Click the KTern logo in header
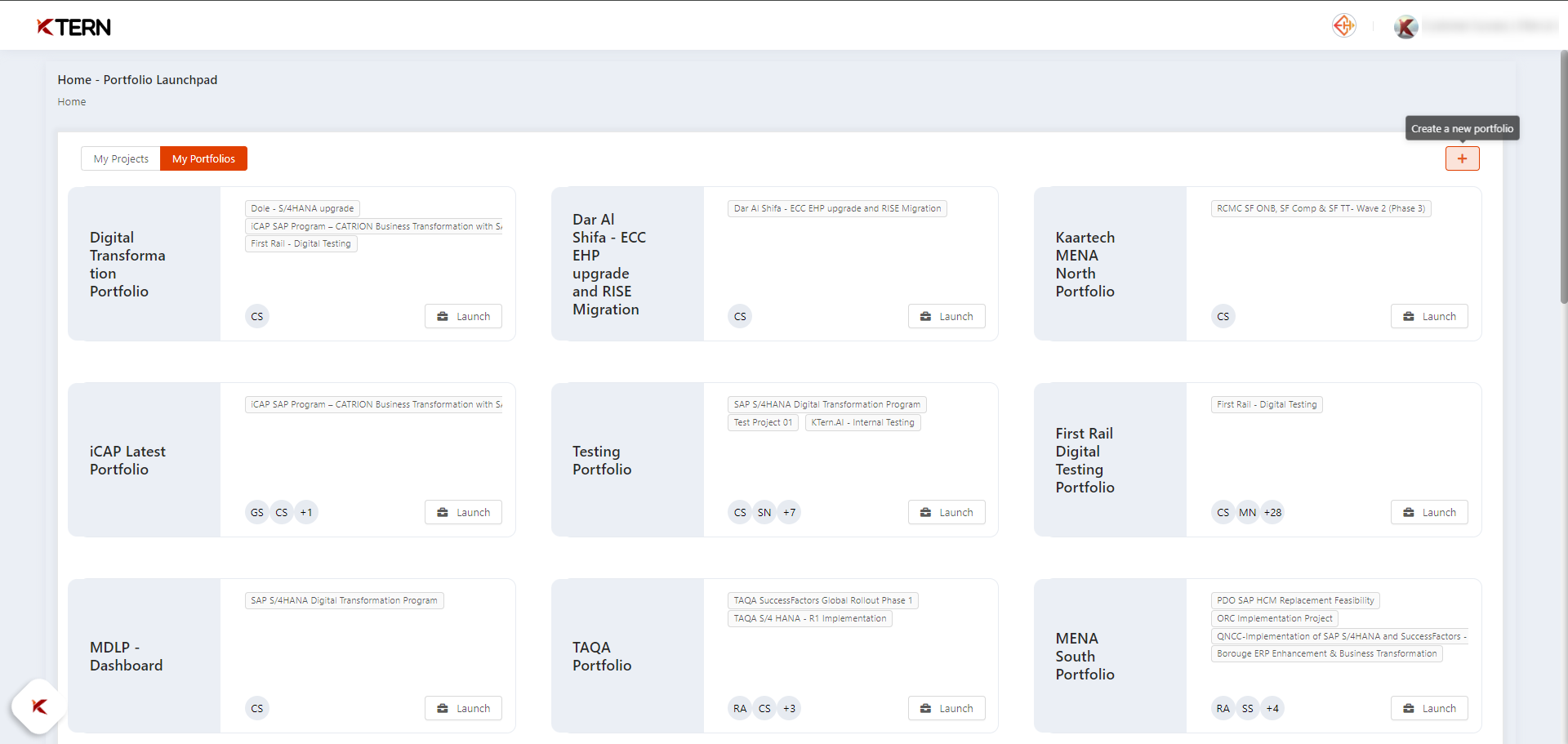The image size is (1568, 744). 73,27
